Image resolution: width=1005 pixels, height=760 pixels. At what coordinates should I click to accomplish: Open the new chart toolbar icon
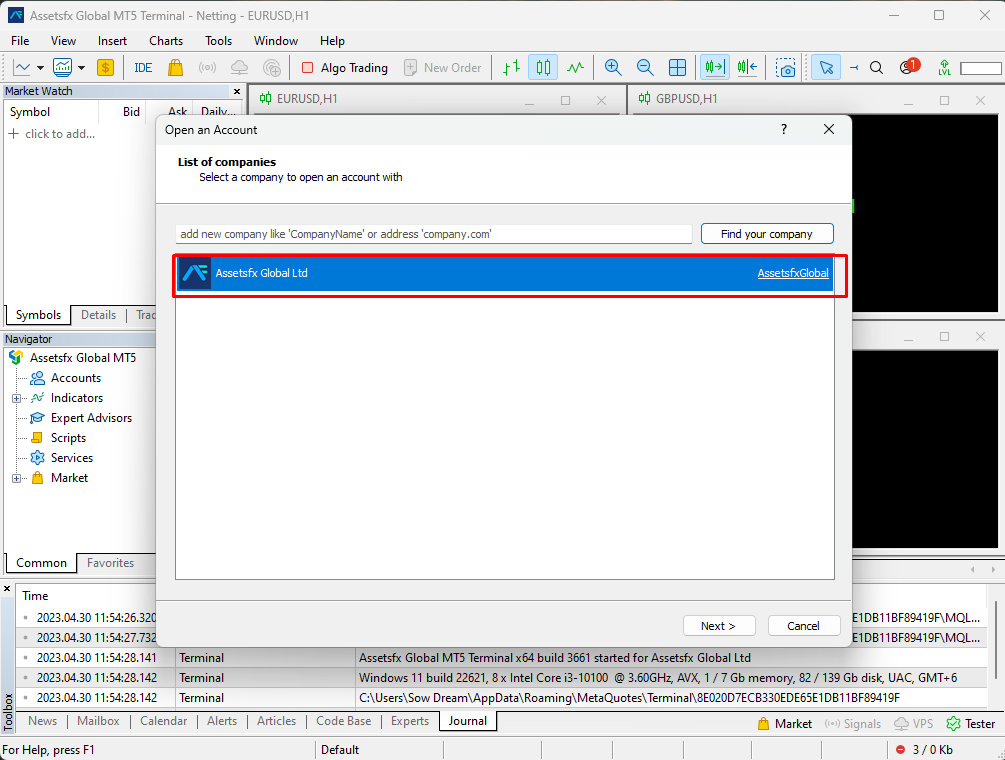click(22, 67)
